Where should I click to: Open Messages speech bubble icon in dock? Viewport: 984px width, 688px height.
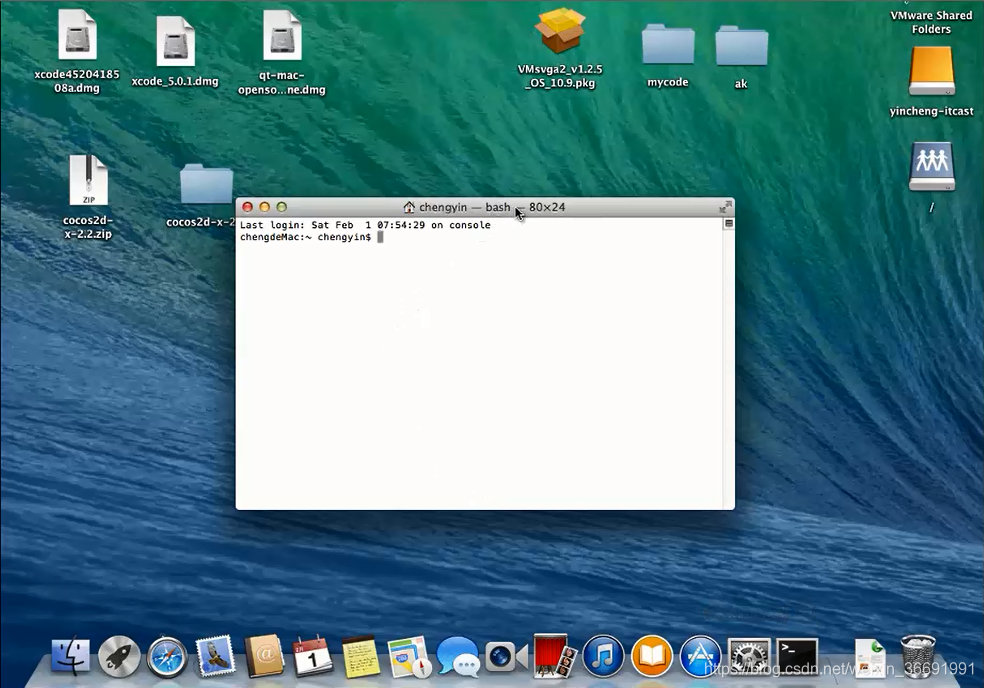click(457, 657)
